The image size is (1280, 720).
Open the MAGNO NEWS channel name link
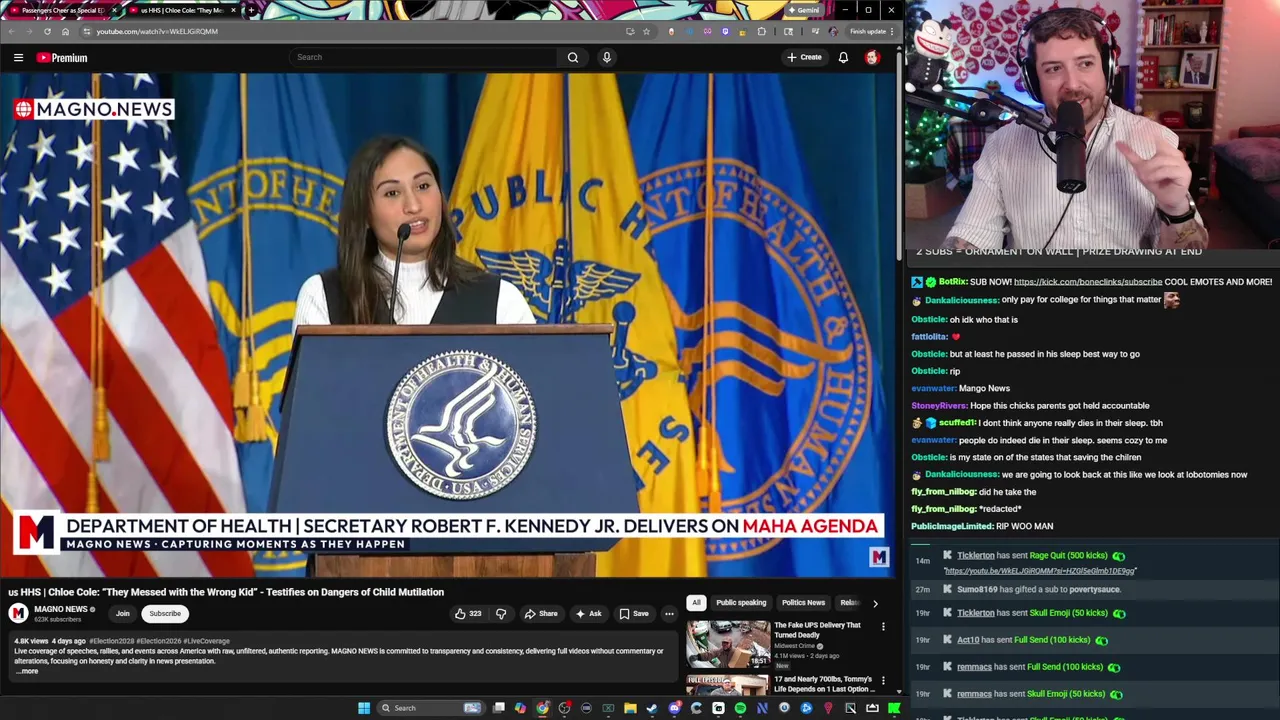click(x=61, y=609)
